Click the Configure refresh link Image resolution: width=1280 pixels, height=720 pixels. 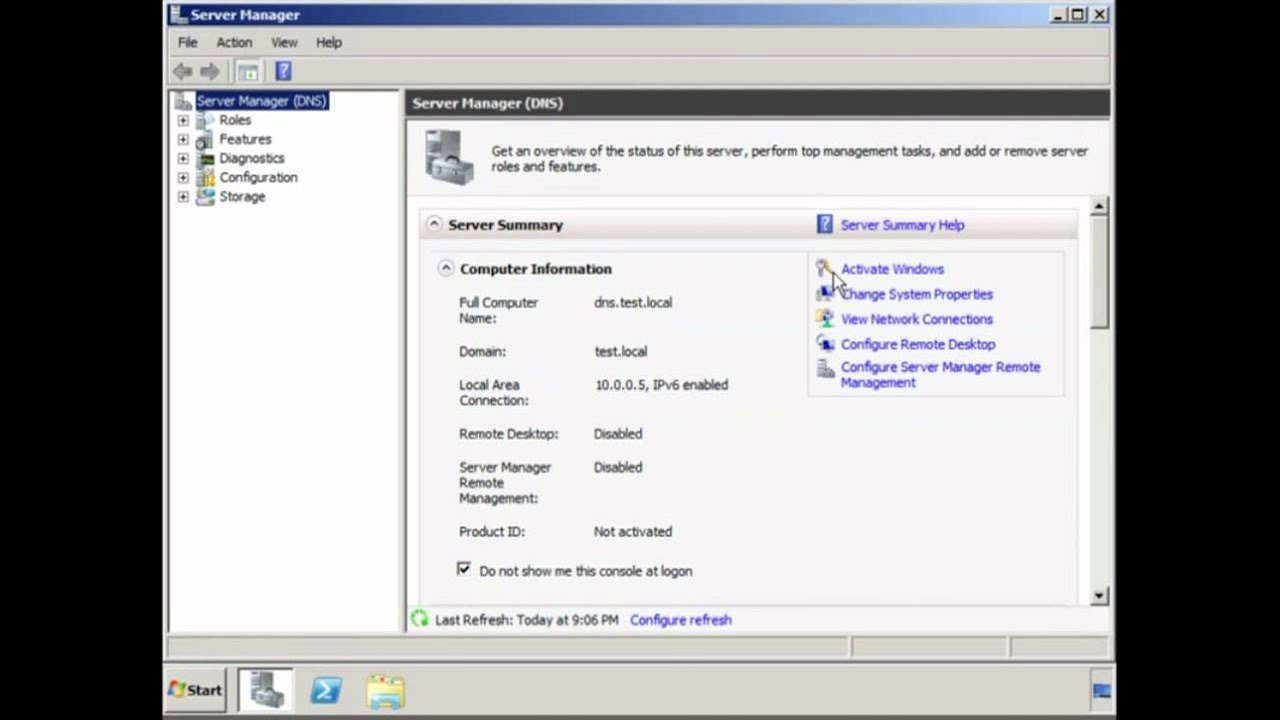(680, 620)
